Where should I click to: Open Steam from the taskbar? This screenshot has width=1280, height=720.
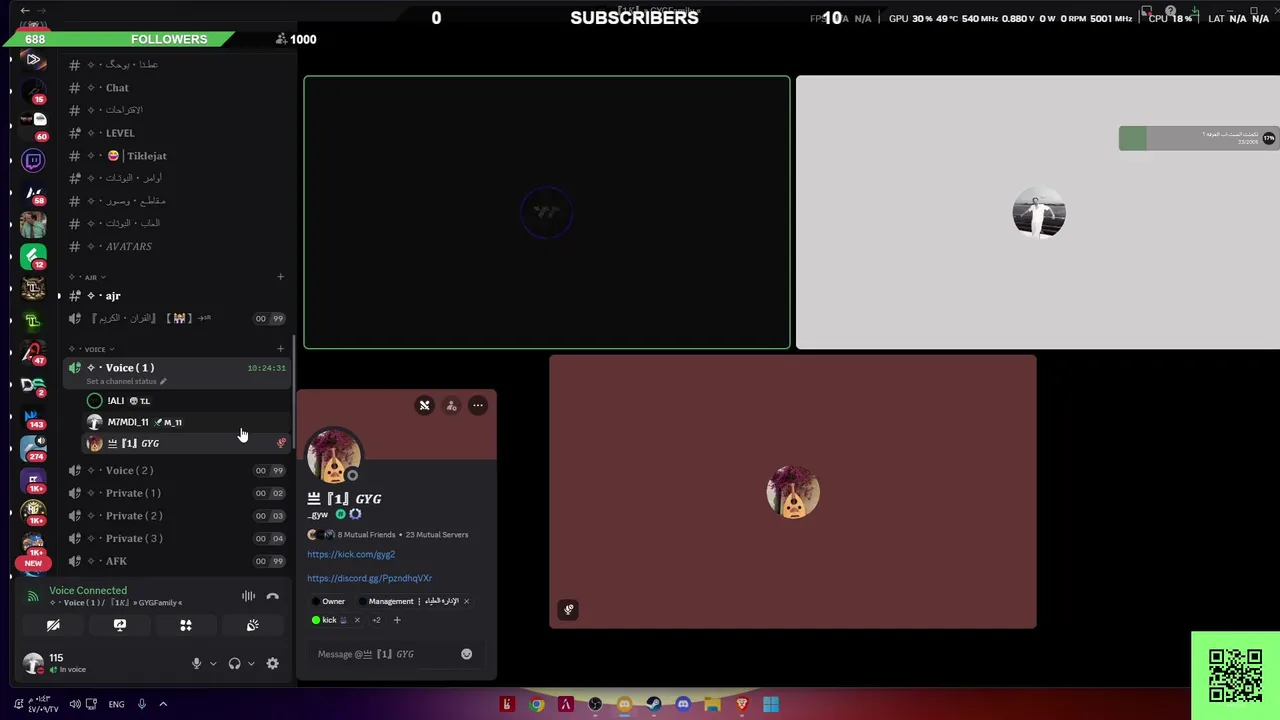(654, 704)
